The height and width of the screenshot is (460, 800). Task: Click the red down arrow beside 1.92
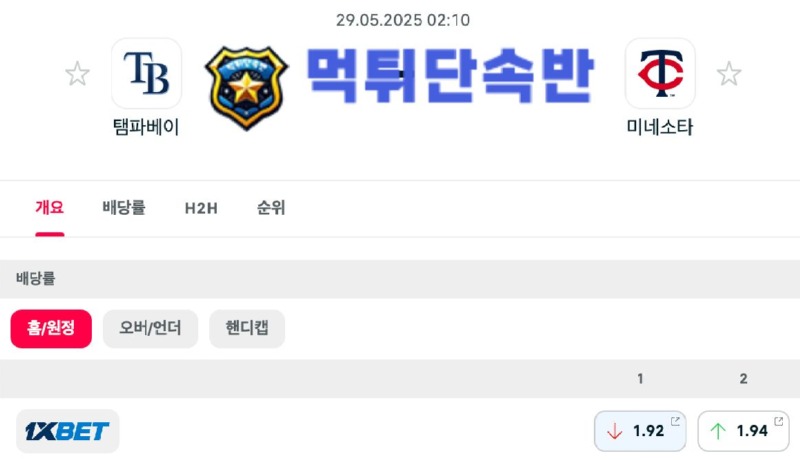(x=615, y=431)
